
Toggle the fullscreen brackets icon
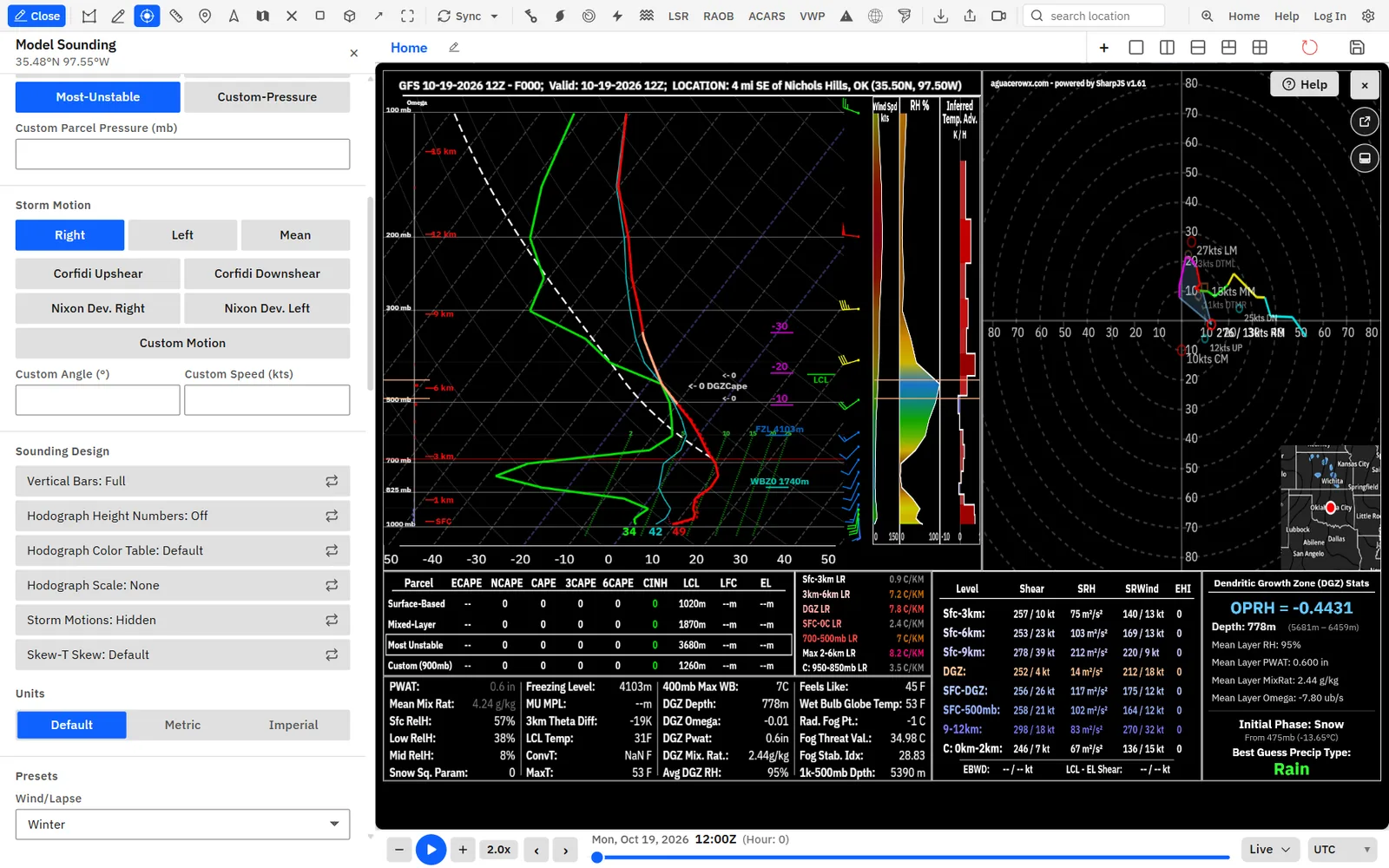tap(407, 16)
